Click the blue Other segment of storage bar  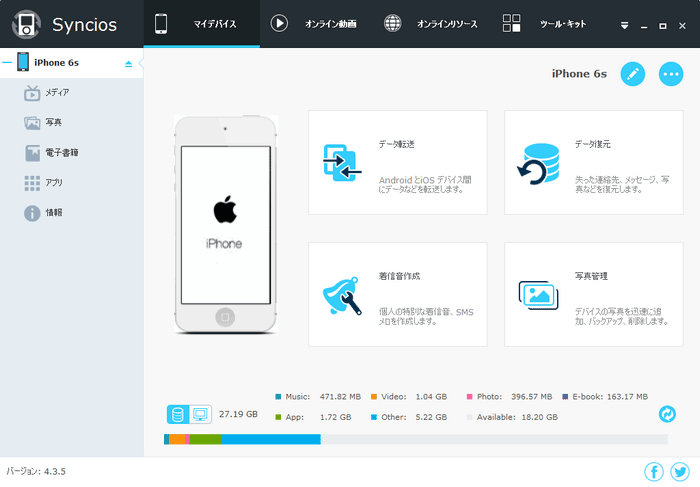[271, 439]
